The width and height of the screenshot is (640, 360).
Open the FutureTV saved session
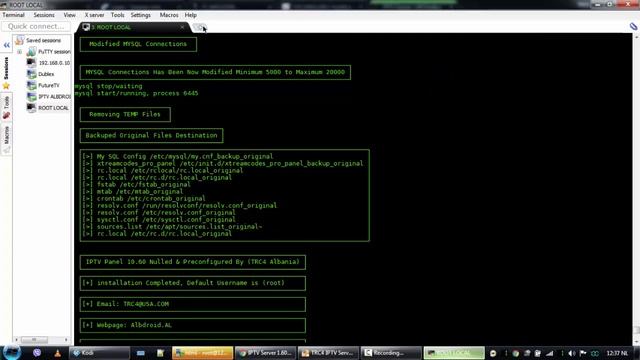[43, 85]
